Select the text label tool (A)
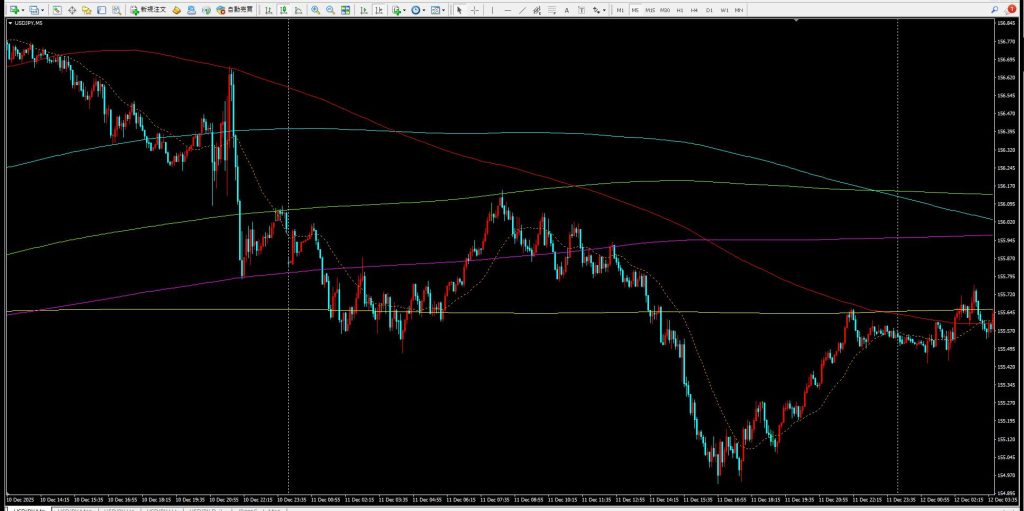This screenshot has height=511, width=1024. click(568, 10)
